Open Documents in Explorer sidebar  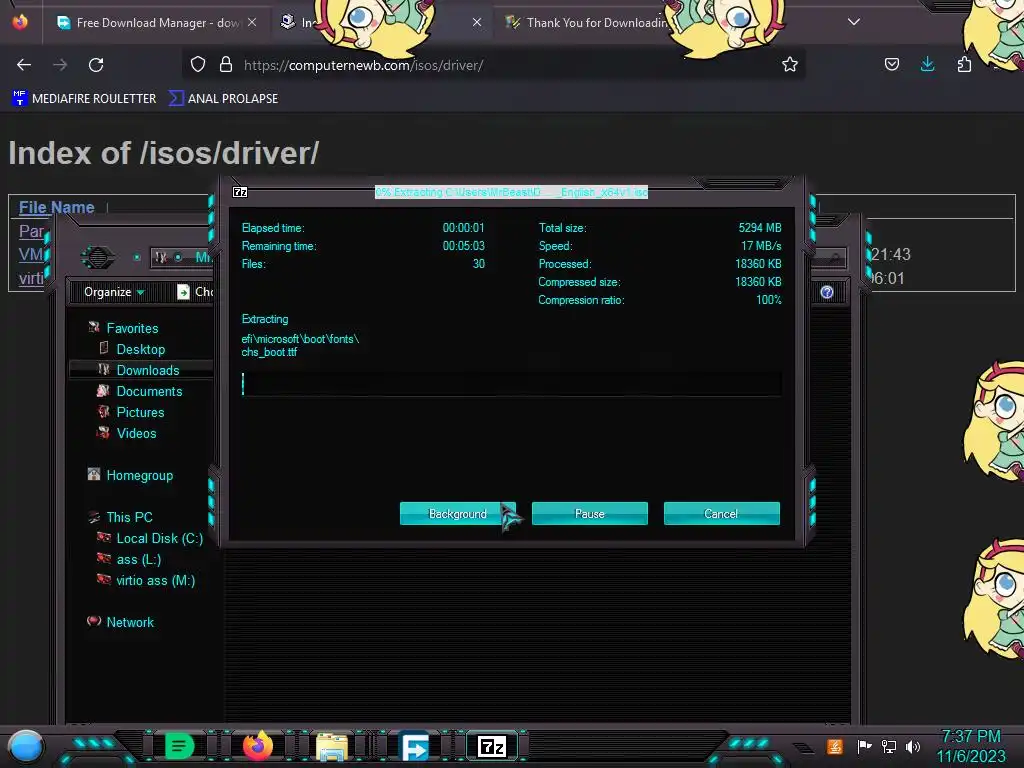coord(149,391)
